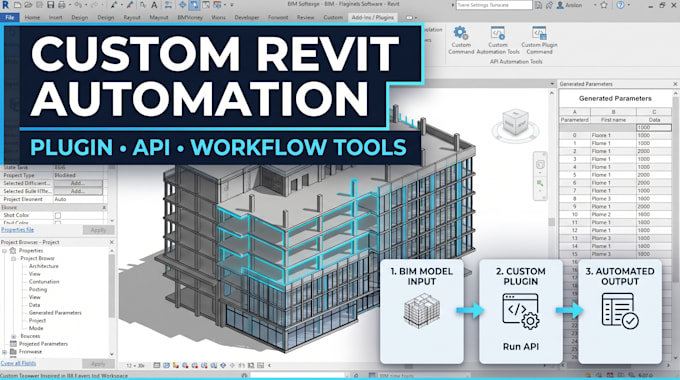The width and height of the screenshot is (680, 380).
Task: Run the Custom Plugin Command ribbon icon
Action: click(x=539, y=40)
